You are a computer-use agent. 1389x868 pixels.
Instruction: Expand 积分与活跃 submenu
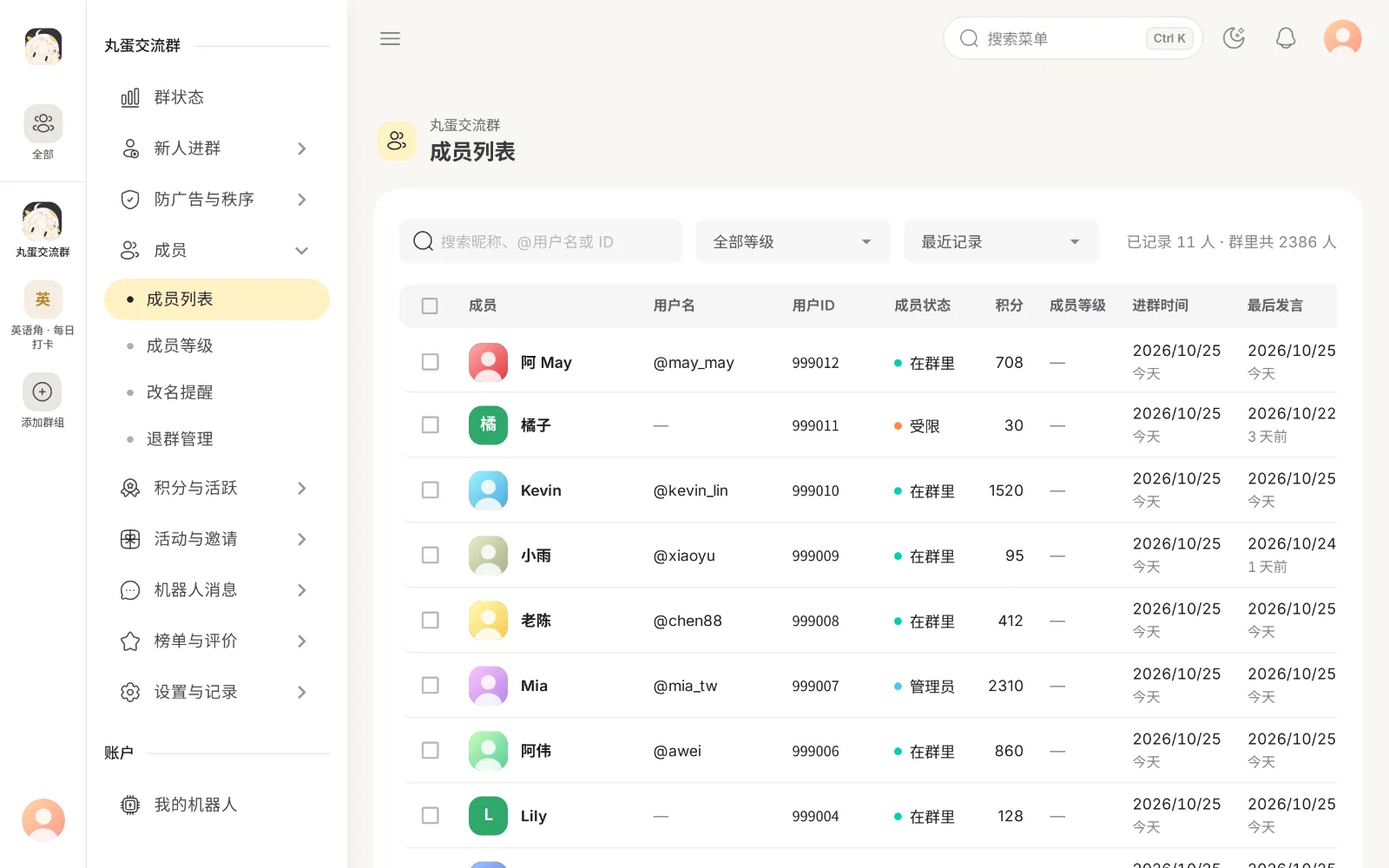(217, 488)
